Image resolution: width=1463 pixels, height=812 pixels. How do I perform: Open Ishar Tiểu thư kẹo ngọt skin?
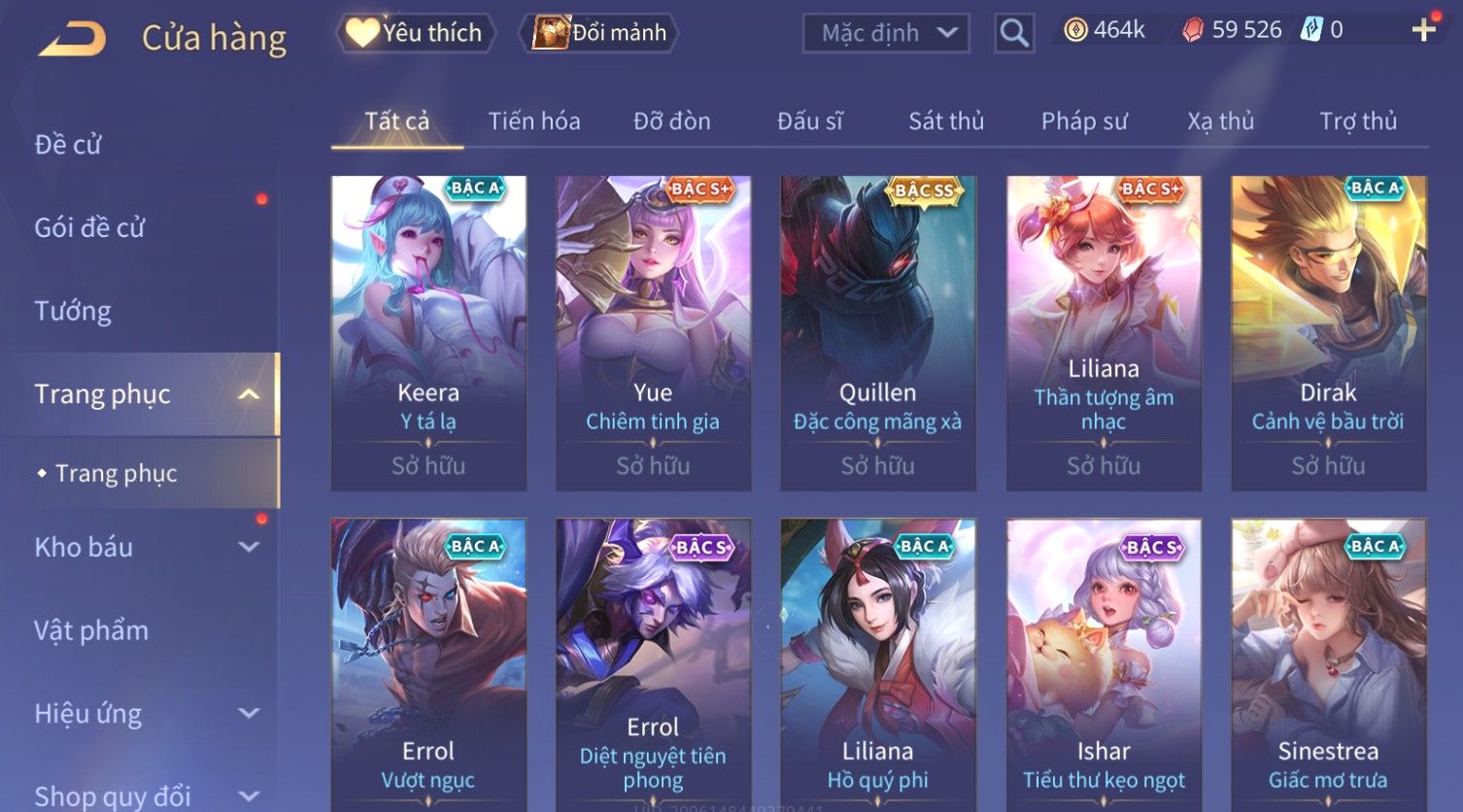(x=1104, y=664)
